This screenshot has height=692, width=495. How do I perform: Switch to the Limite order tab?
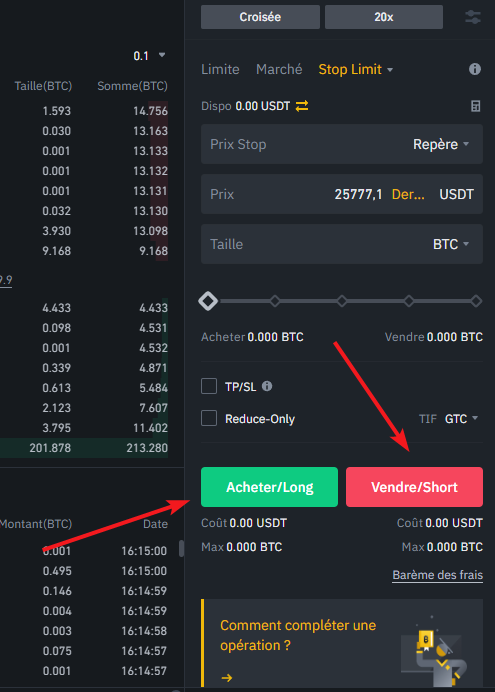(220, 69)
